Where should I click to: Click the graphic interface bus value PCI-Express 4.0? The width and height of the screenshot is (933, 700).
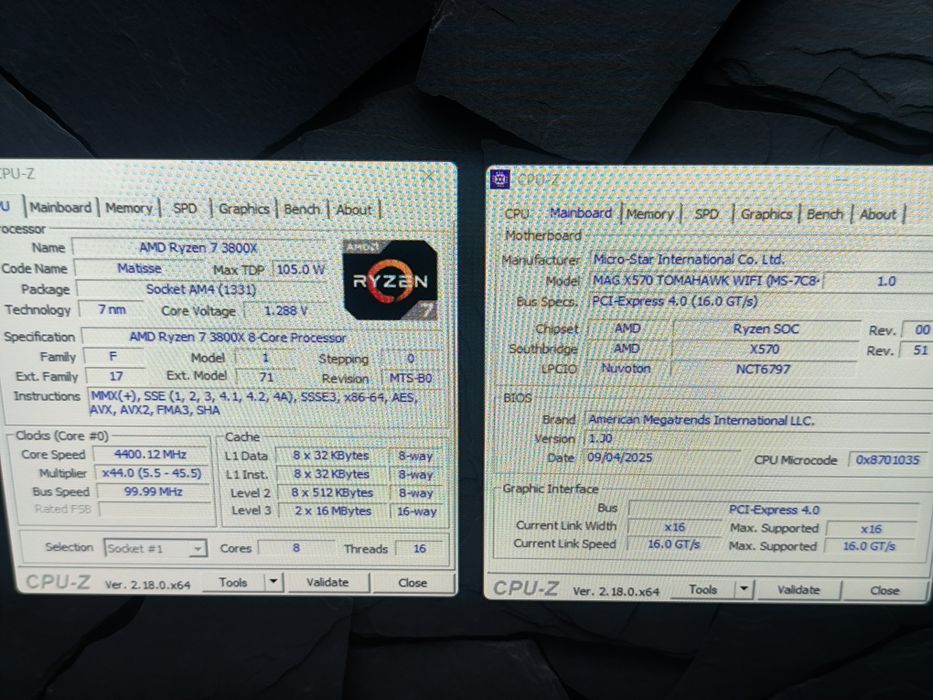[x=774, y=510]
